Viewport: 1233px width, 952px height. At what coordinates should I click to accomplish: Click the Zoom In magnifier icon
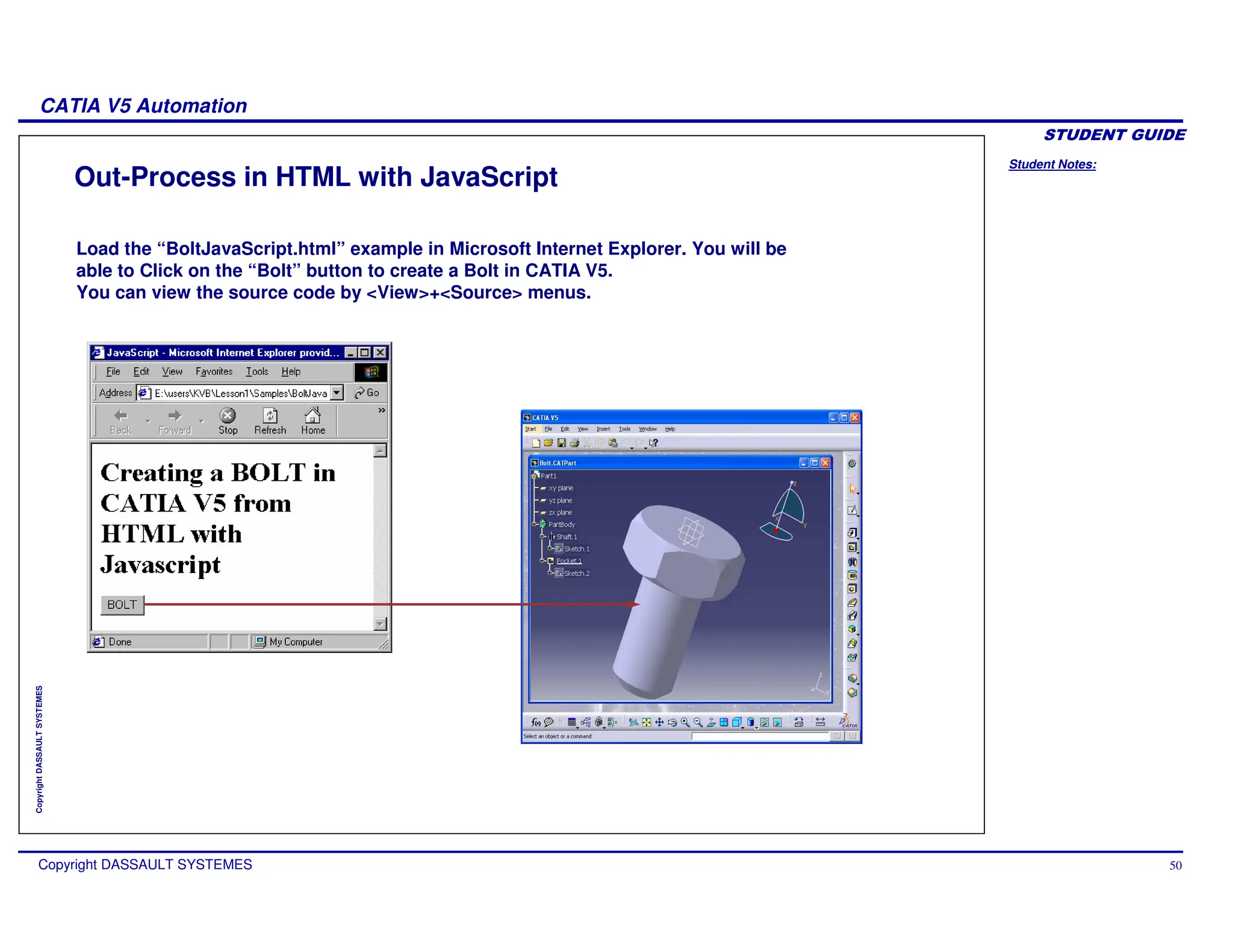tap(685, 722)
